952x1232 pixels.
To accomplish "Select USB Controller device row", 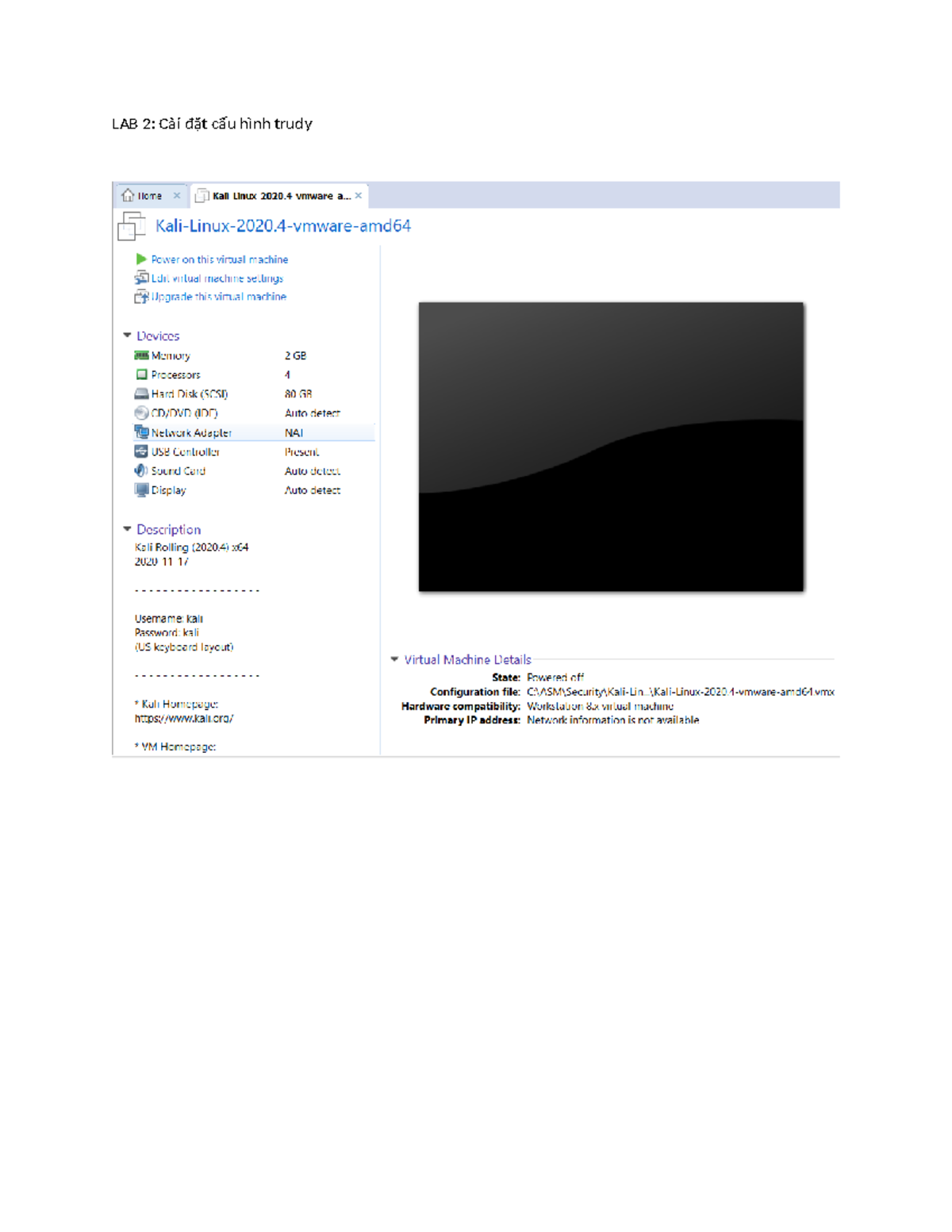I will pos(254,451).
